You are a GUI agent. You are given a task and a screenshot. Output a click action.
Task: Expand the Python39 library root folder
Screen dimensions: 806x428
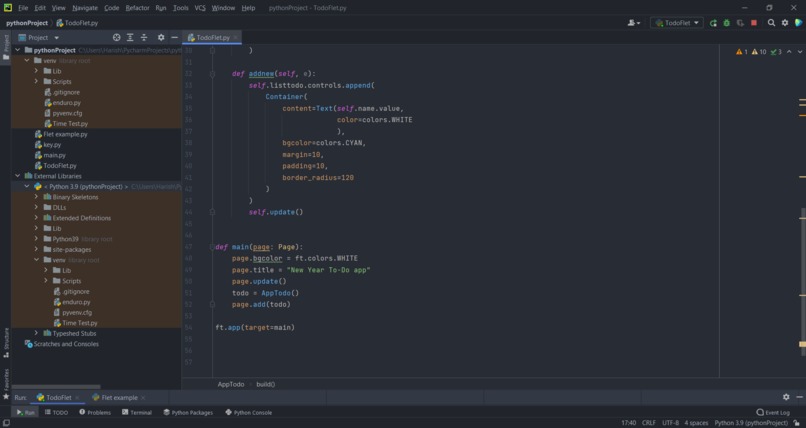click(x=36, y=239)
